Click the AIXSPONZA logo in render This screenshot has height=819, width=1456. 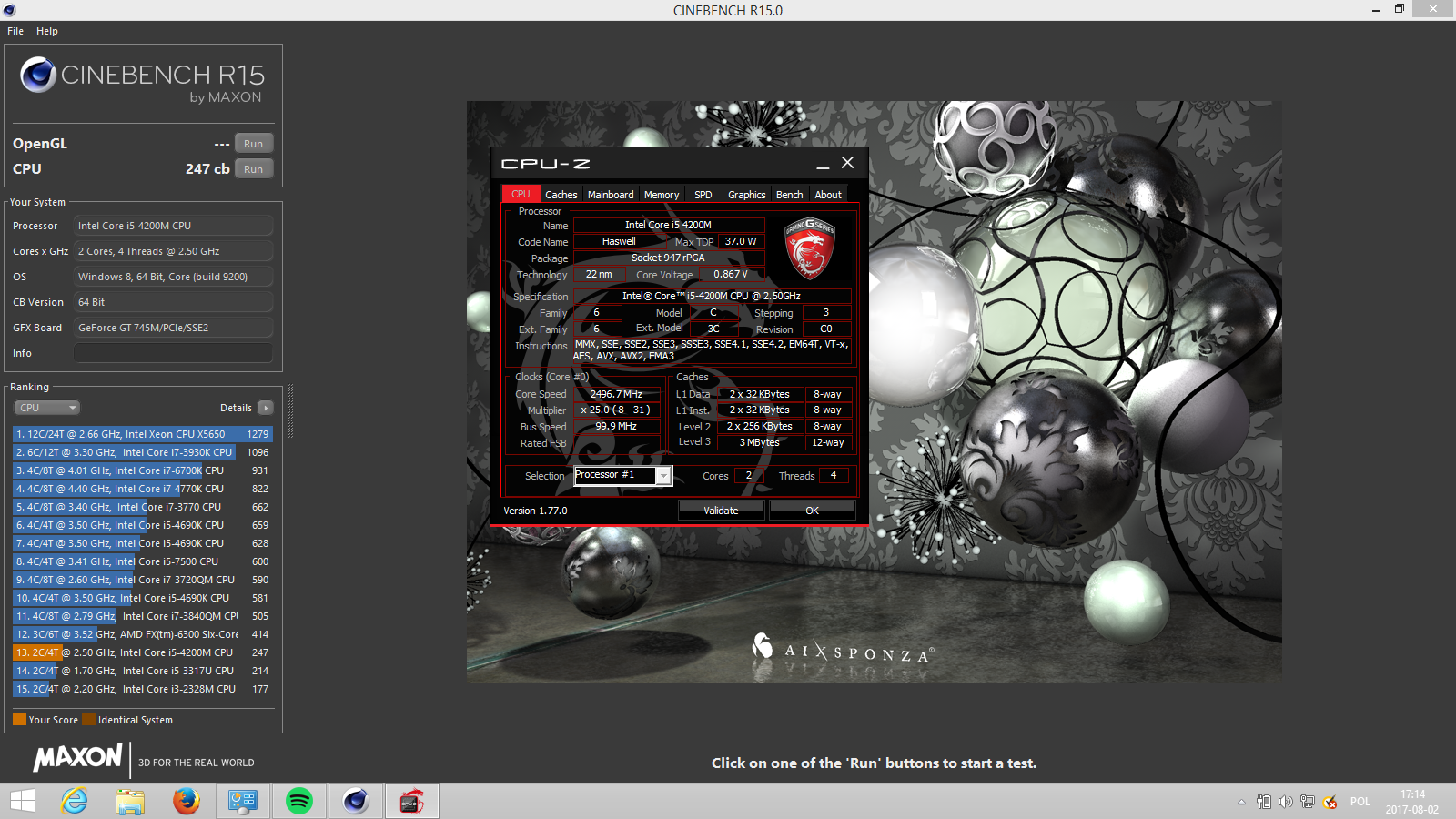843,650
